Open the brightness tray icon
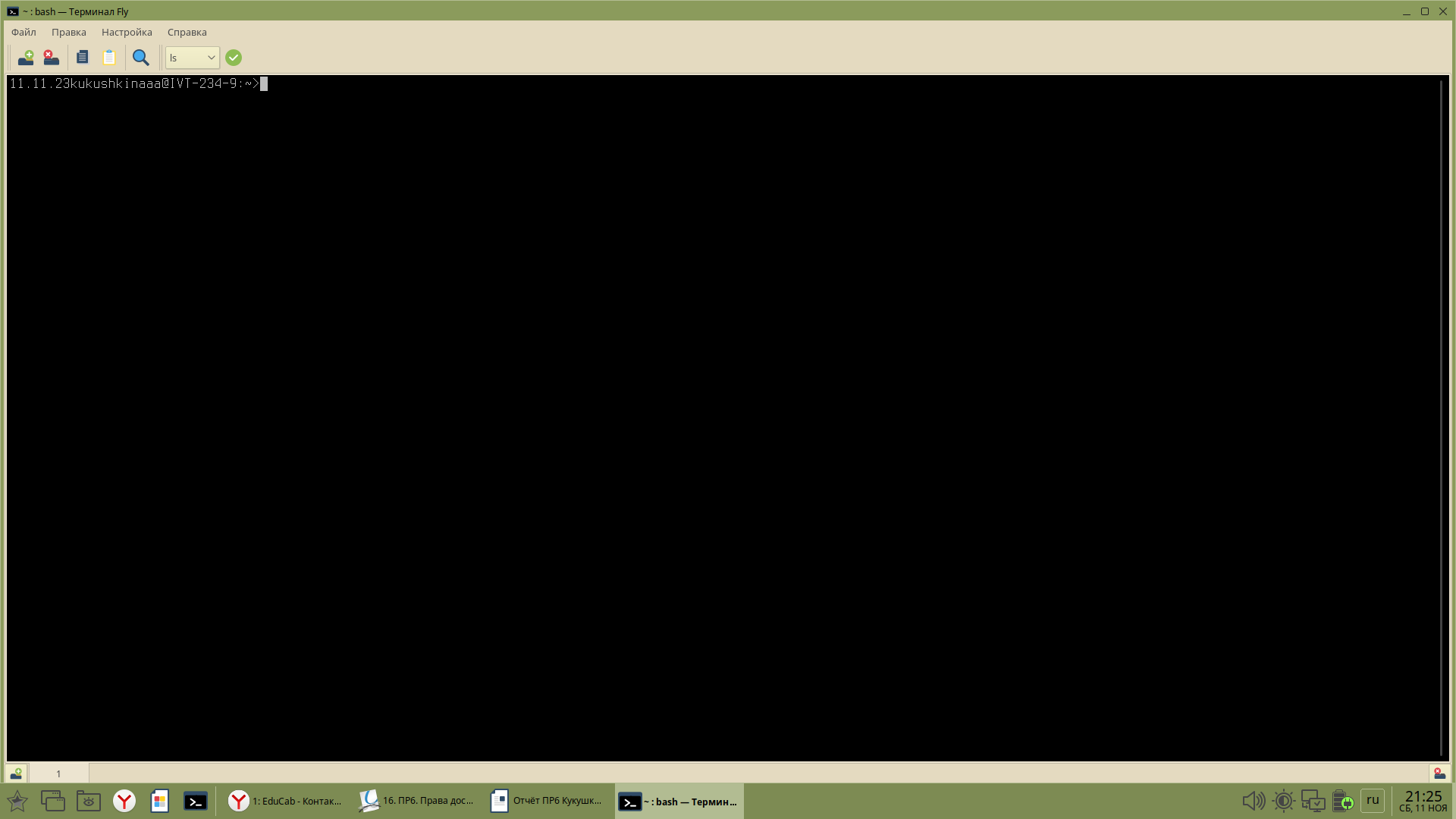This screenshot has height=819, width=1456. (1284, 801)
